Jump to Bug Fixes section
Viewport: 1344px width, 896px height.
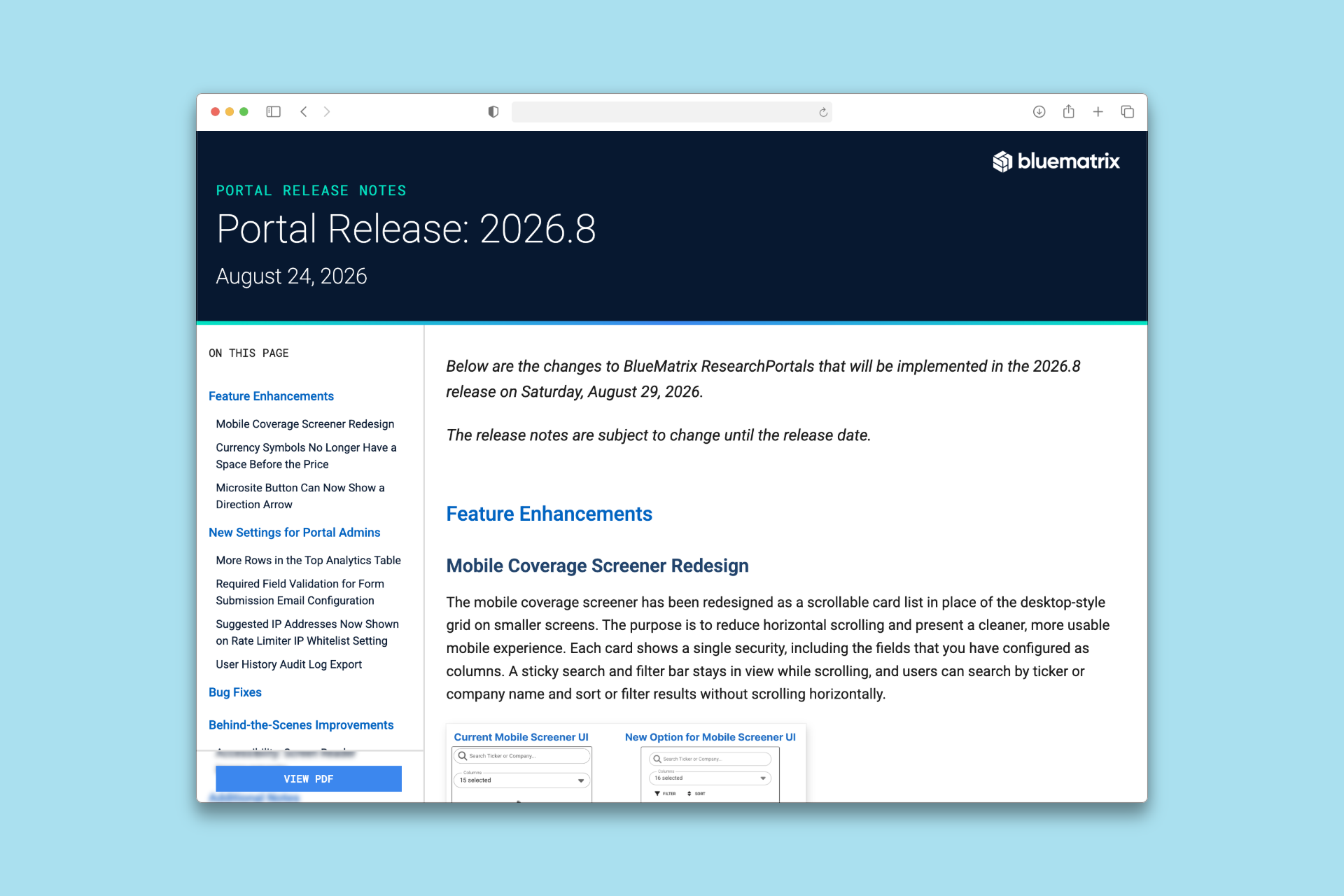[x=235, y=692]
